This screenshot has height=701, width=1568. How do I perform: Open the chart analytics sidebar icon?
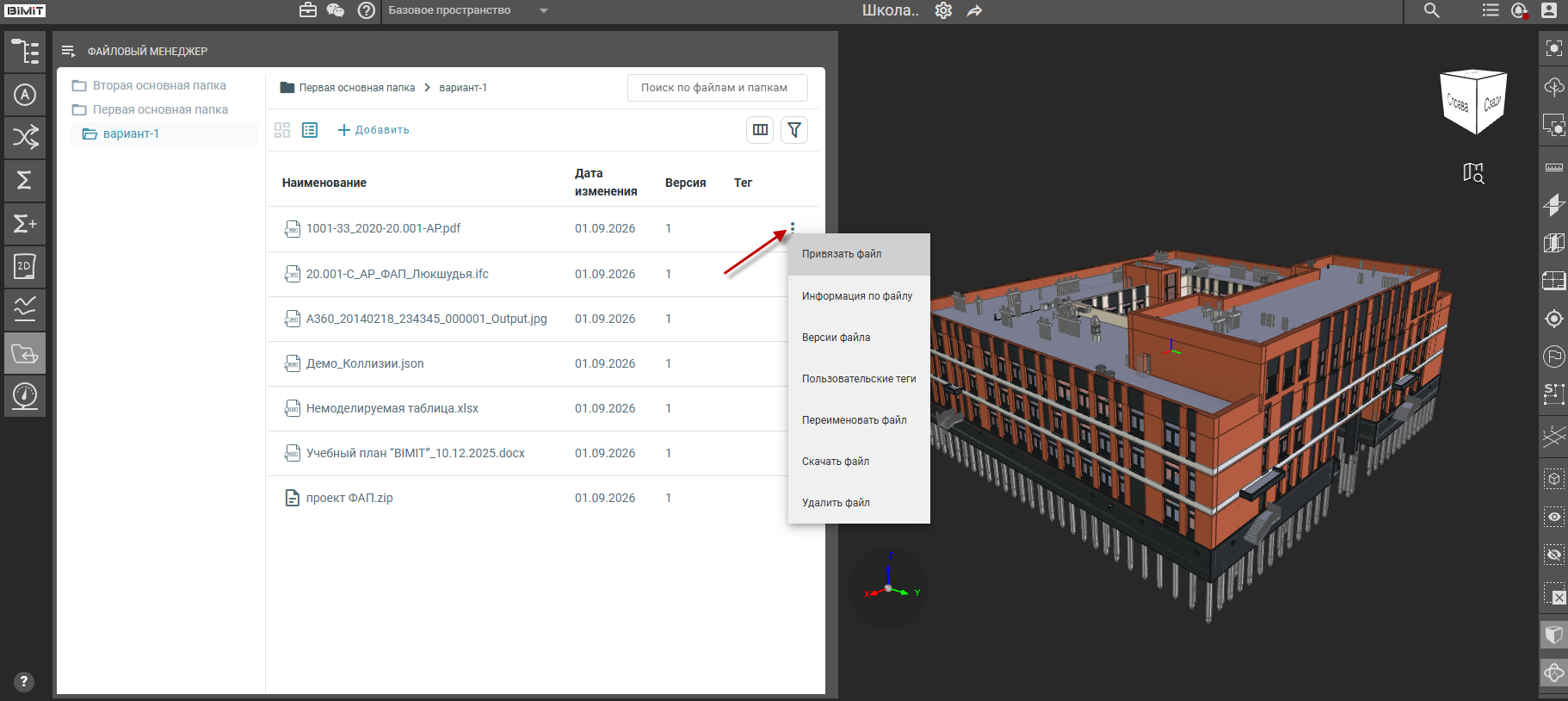click(25, 310)
